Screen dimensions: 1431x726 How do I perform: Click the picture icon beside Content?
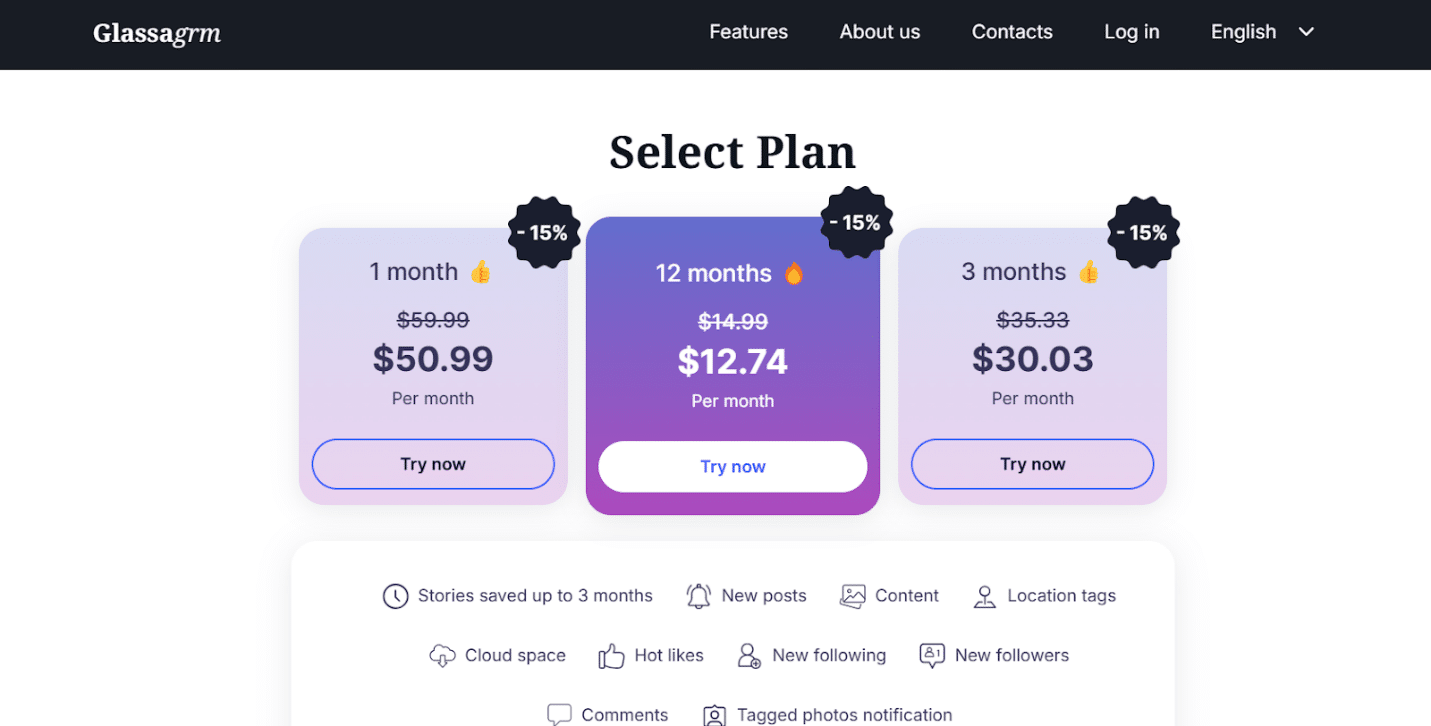click(853, 596)
